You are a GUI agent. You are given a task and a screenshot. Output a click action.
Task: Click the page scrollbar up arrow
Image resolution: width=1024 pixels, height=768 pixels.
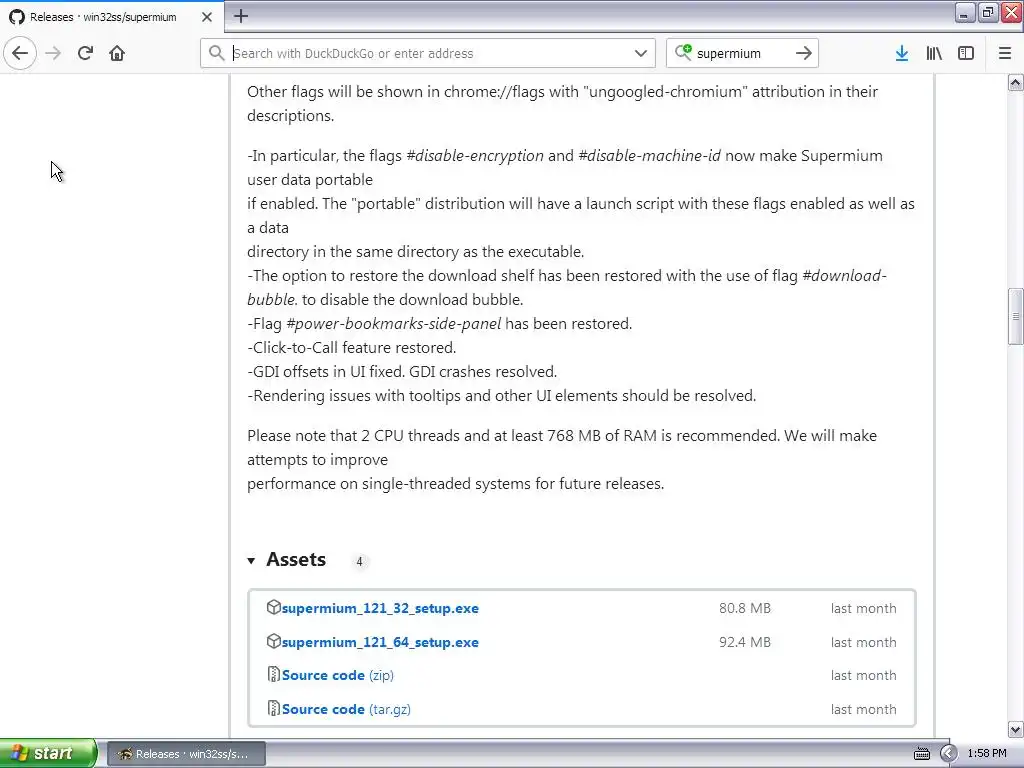1015,82
